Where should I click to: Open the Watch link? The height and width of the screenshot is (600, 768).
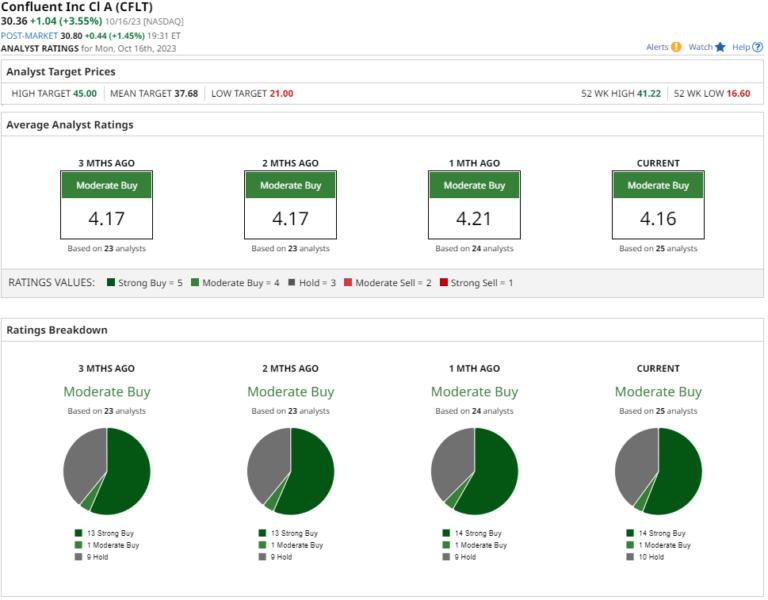click(700, 47)
